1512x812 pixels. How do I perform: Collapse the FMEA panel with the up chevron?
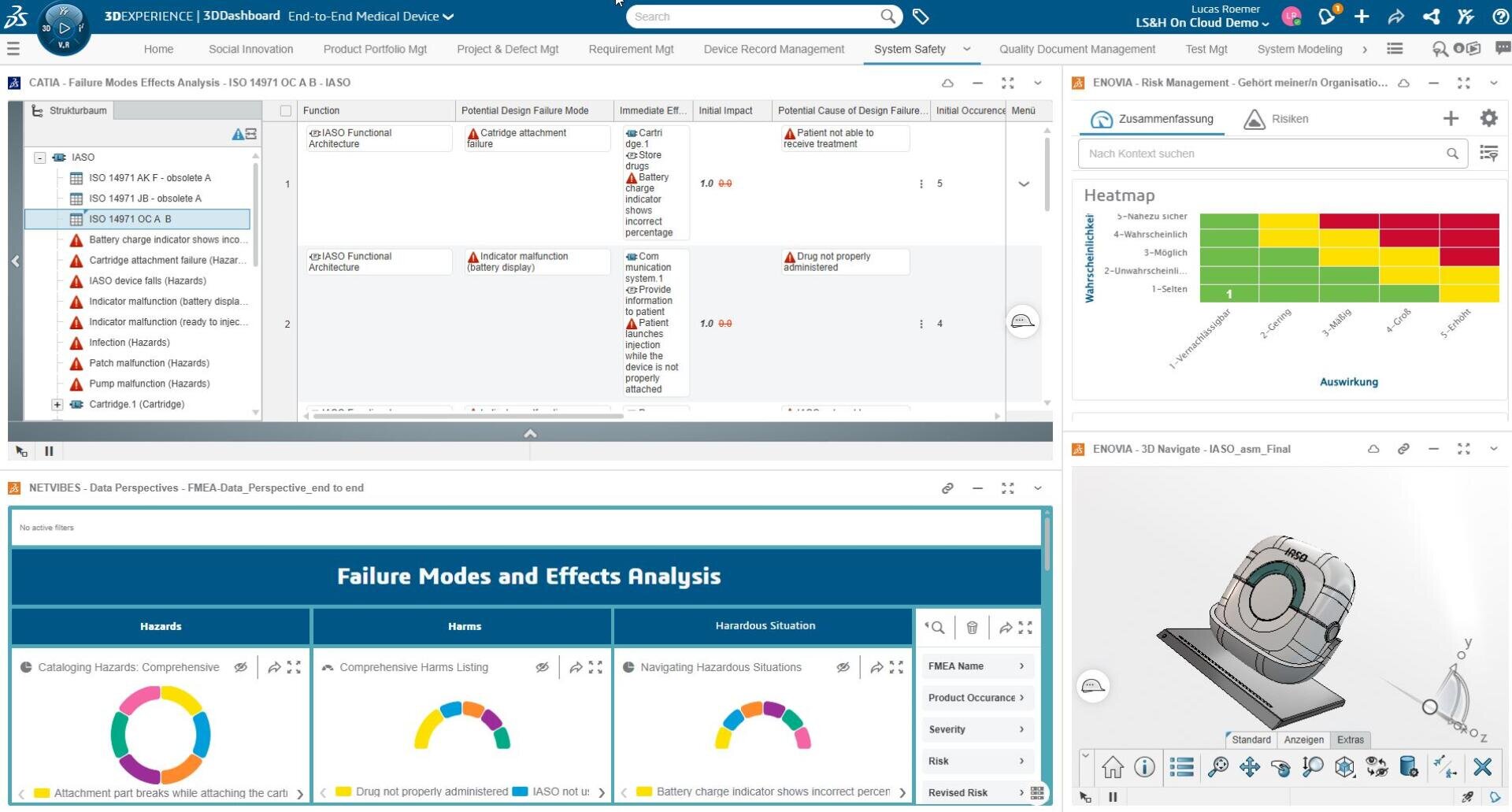pyautogui.click(x=530, y=433)
